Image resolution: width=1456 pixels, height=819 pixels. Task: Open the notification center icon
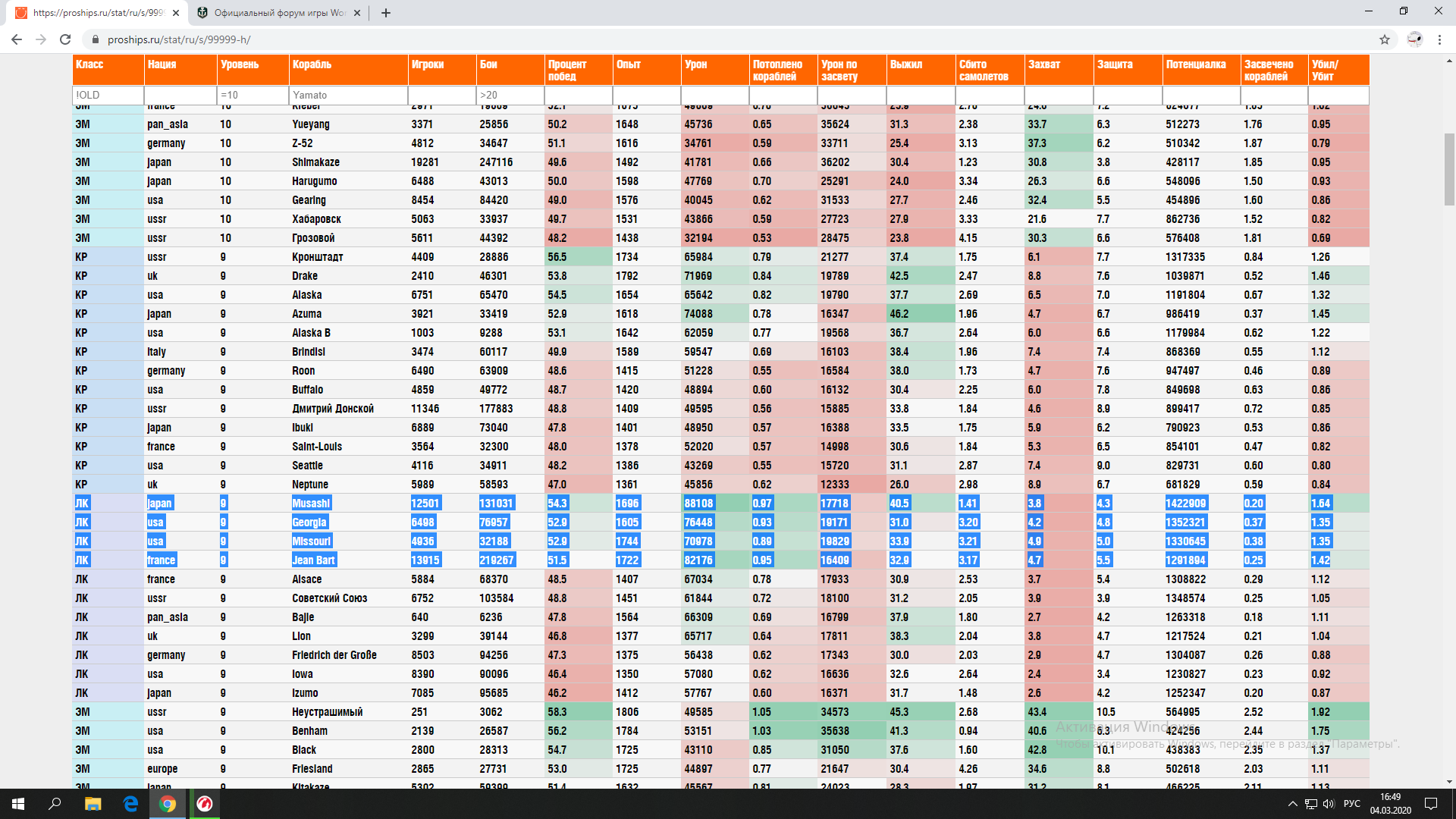point(1431,804)
